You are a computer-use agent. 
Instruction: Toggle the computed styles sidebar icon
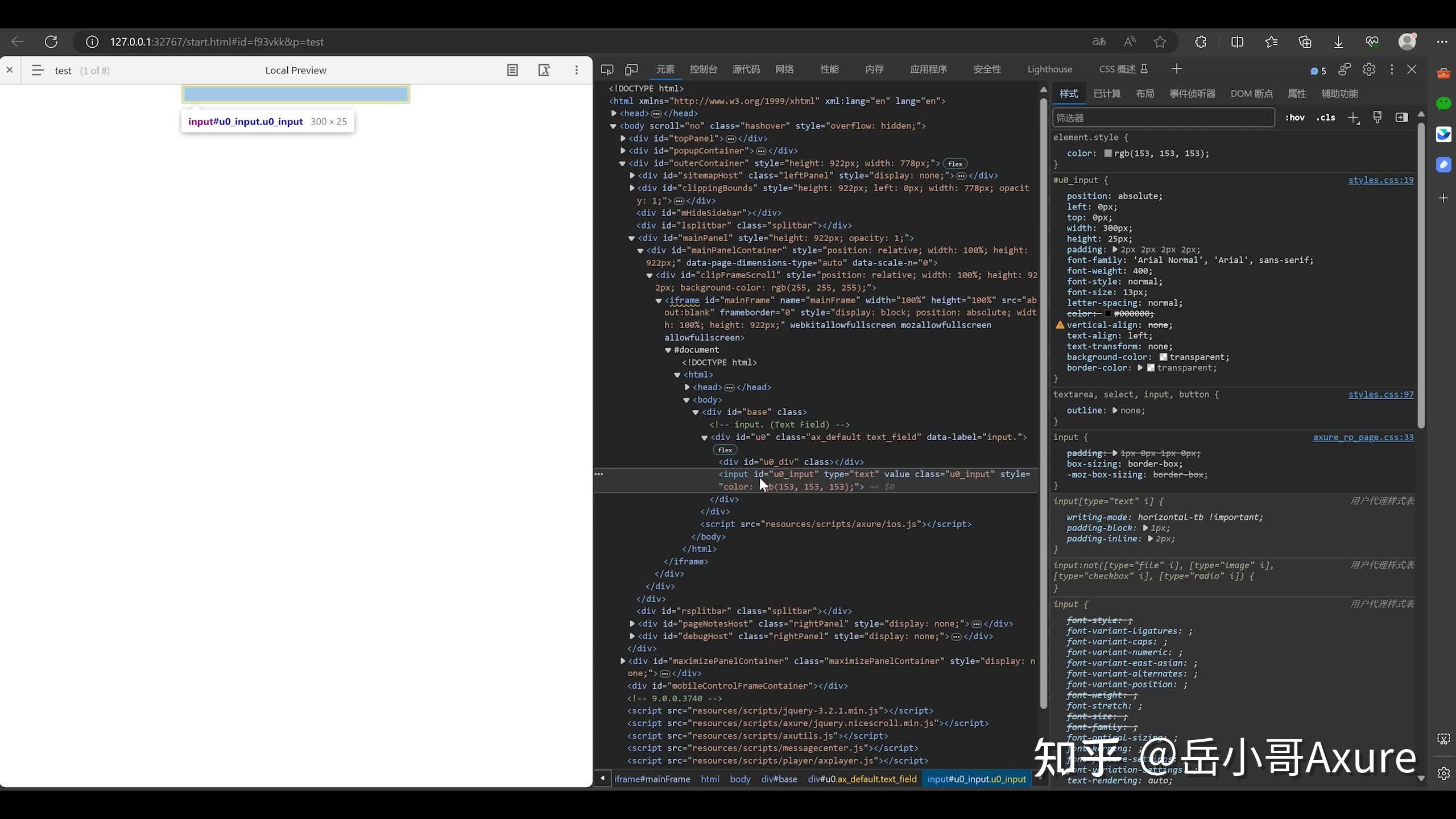coord(1401,118)
